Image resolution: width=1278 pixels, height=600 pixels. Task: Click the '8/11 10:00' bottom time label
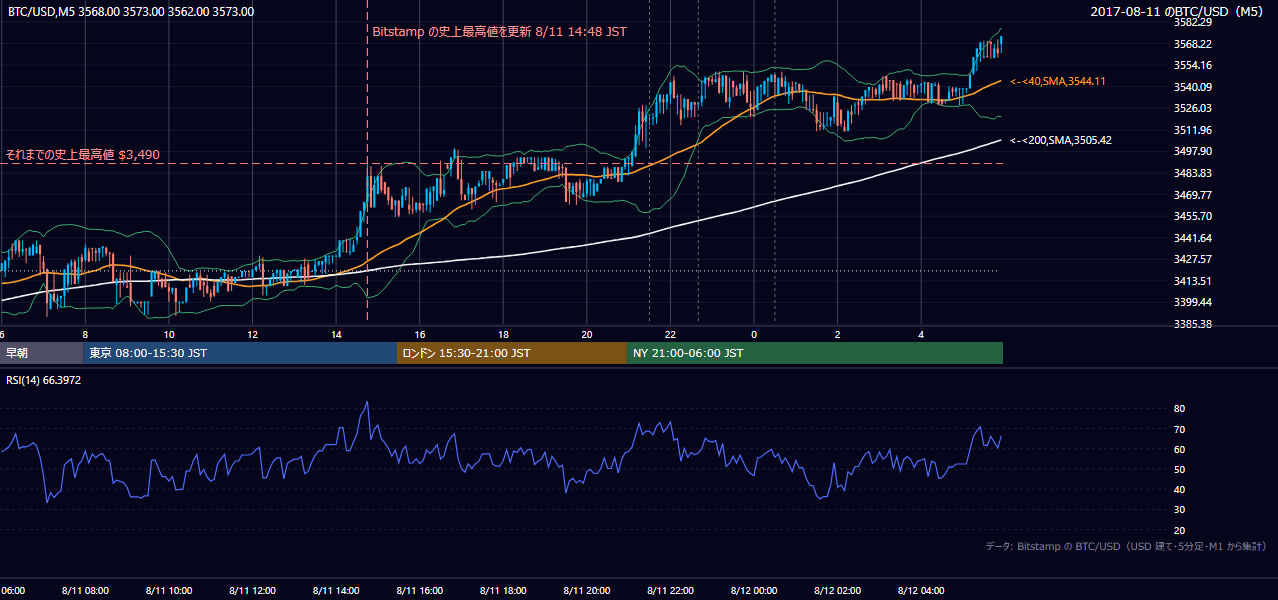click(169, 591)
